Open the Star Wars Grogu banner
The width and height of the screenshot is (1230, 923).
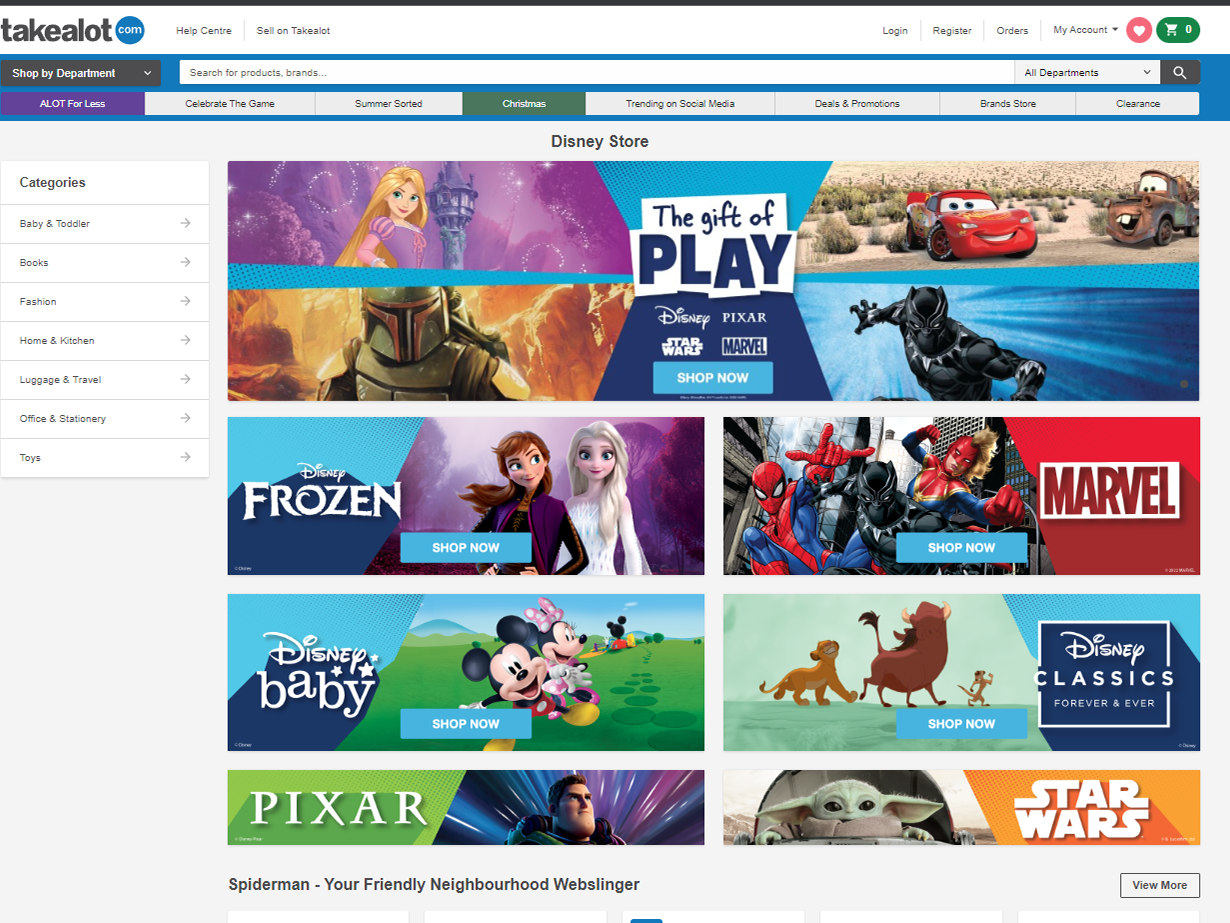point(962,808)
